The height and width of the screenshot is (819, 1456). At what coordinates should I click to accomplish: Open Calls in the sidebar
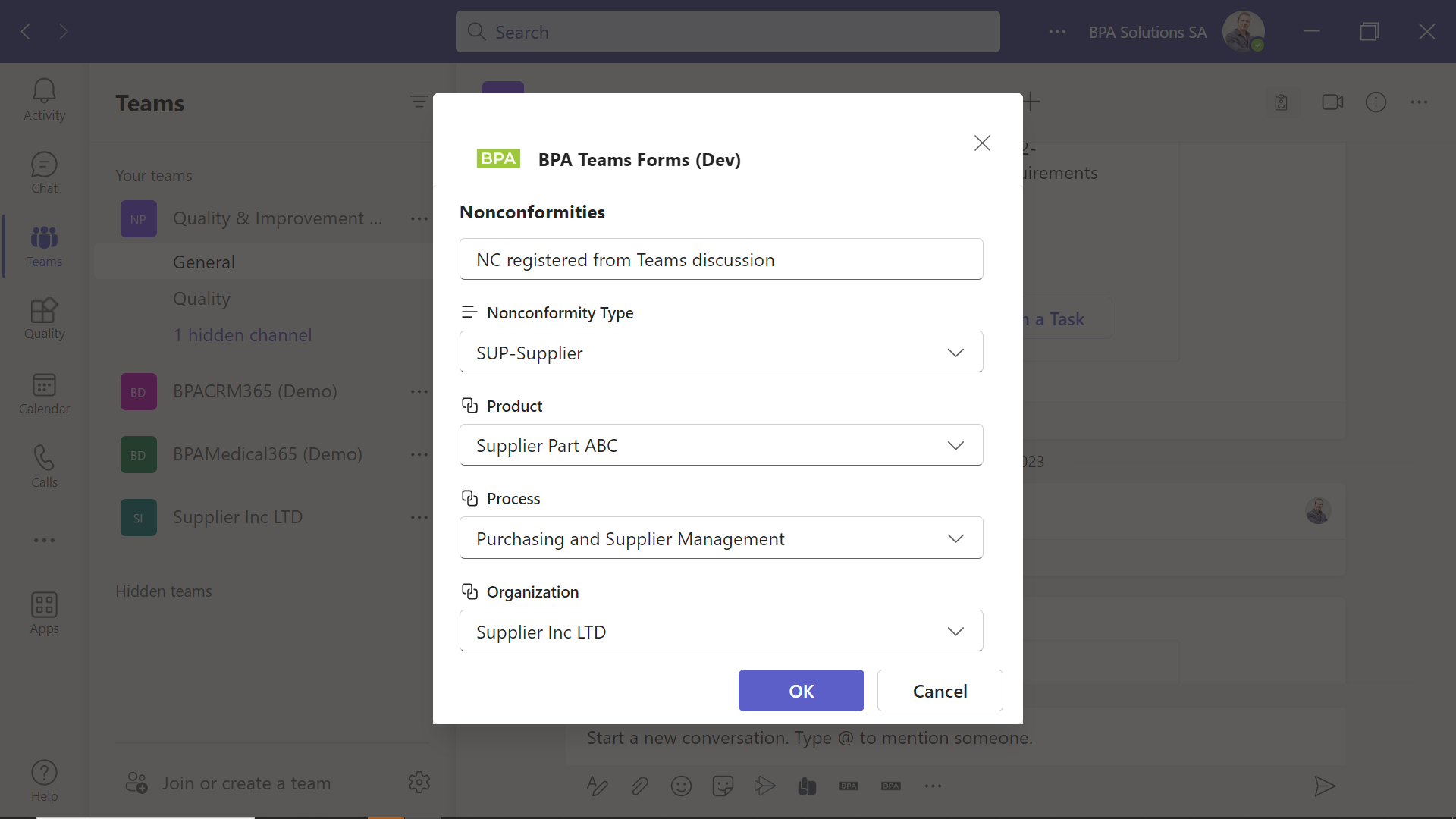tap(44, 467)
